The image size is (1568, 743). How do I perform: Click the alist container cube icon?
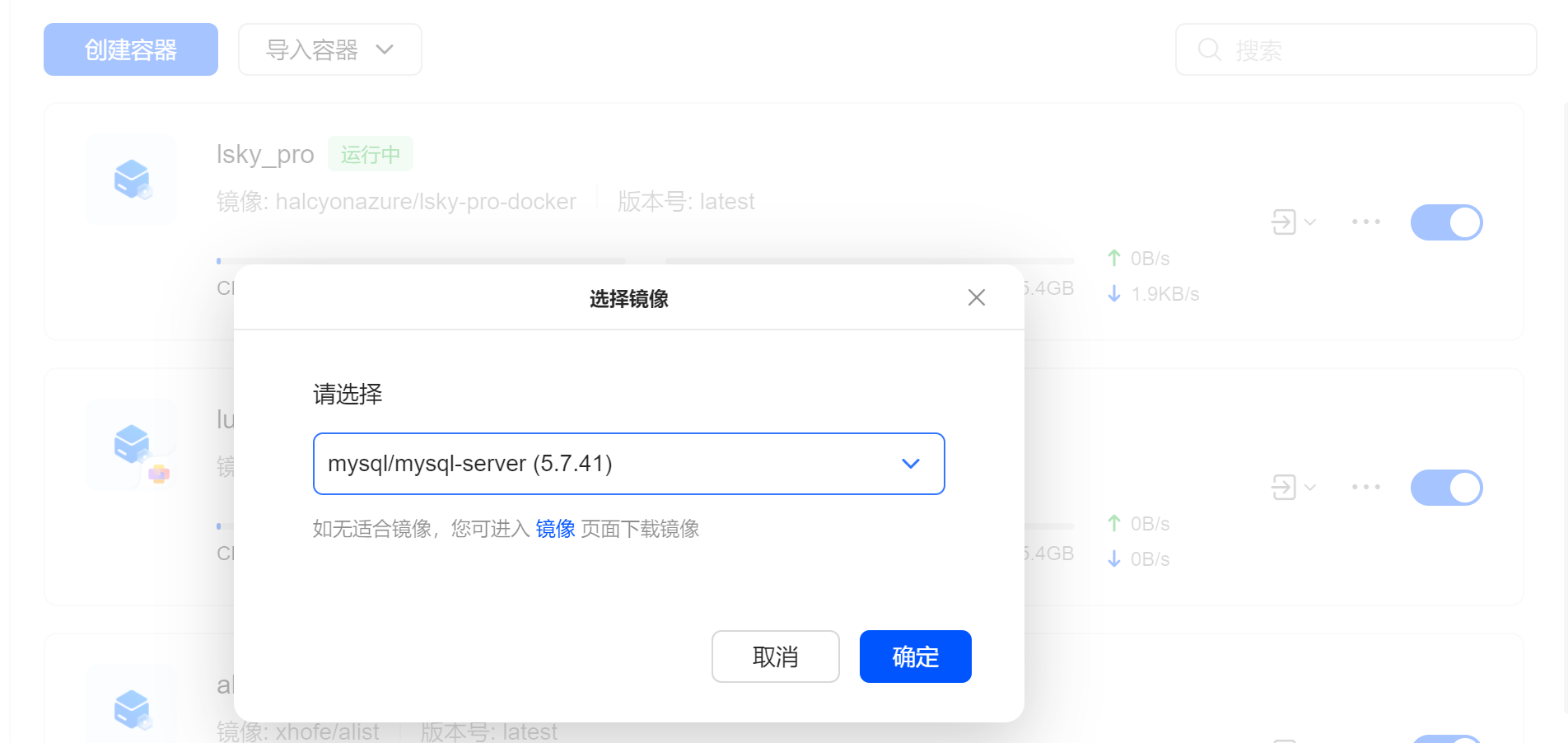[132, 708]
